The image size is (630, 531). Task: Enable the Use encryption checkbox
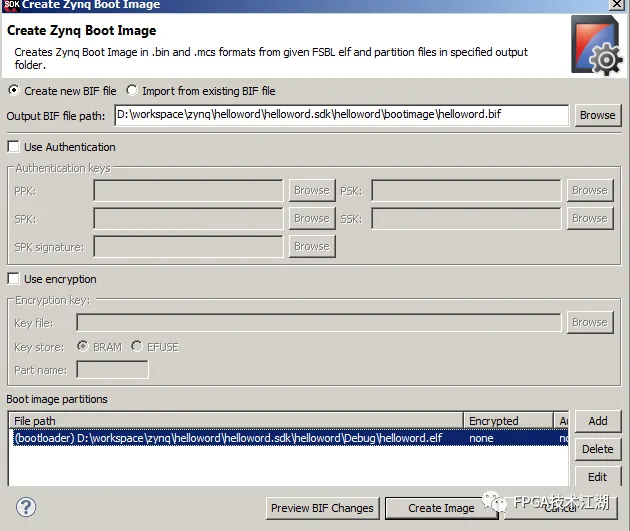pyautogui.click(x=14, y=279)
